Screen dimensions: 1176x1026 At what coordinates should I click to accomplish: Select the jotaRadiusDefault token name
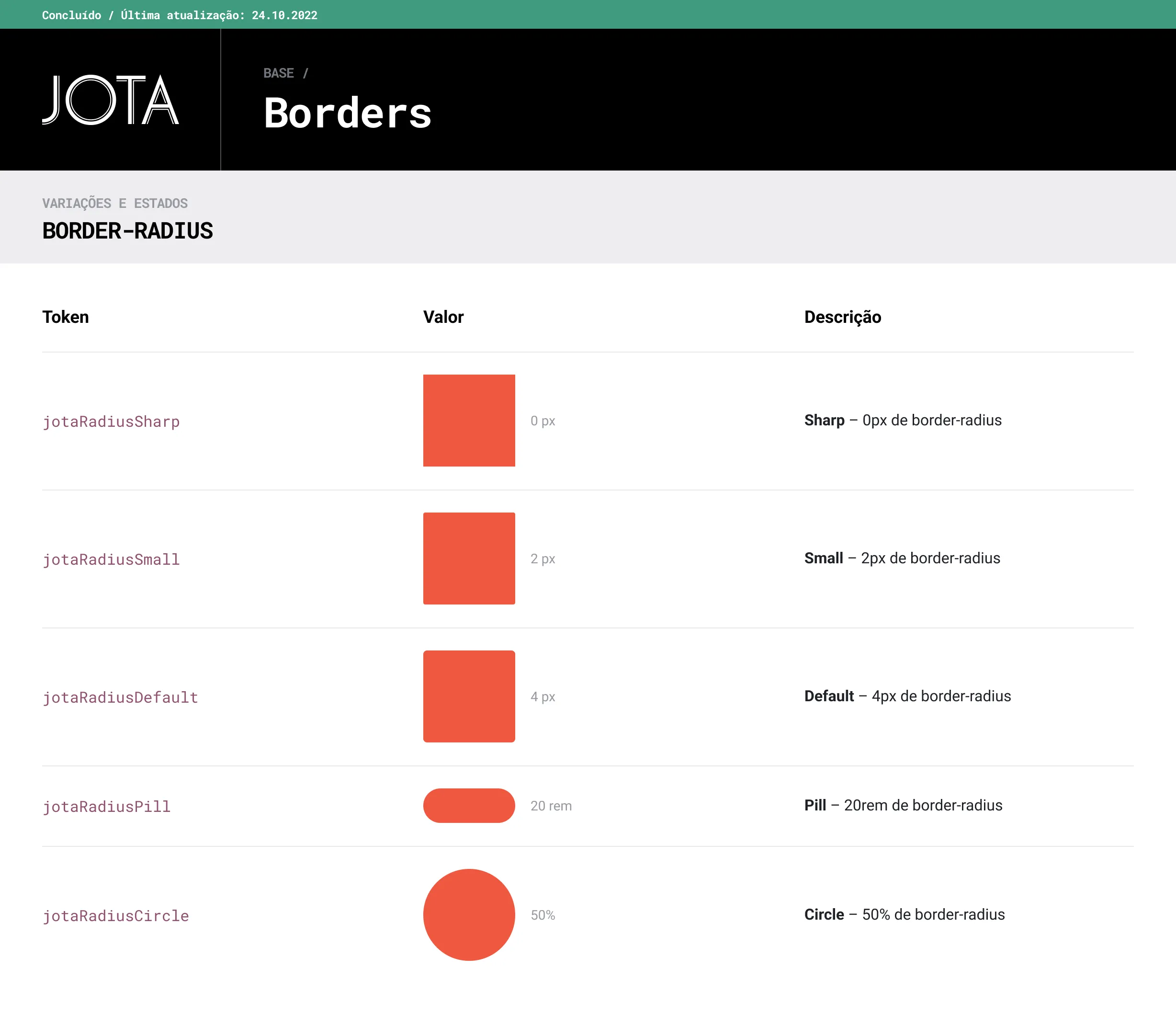pyautogui.click(x=120, y=697)
